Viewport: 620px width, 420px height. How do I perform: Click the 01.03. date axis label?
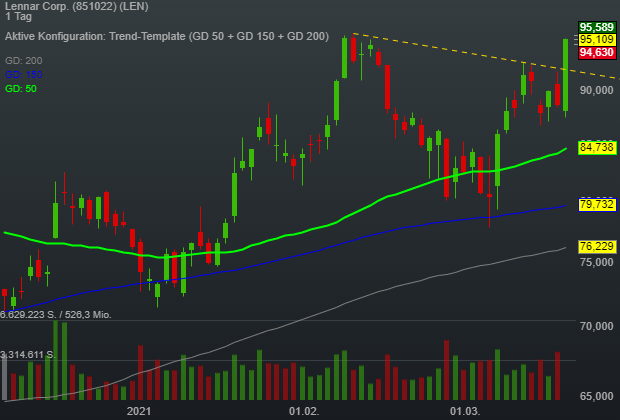[x=465, y=411]
